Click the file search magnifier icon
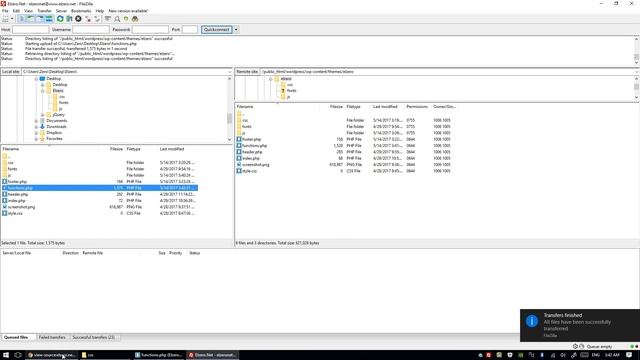Viewport: 640px width, 360px height. point(117,19)
